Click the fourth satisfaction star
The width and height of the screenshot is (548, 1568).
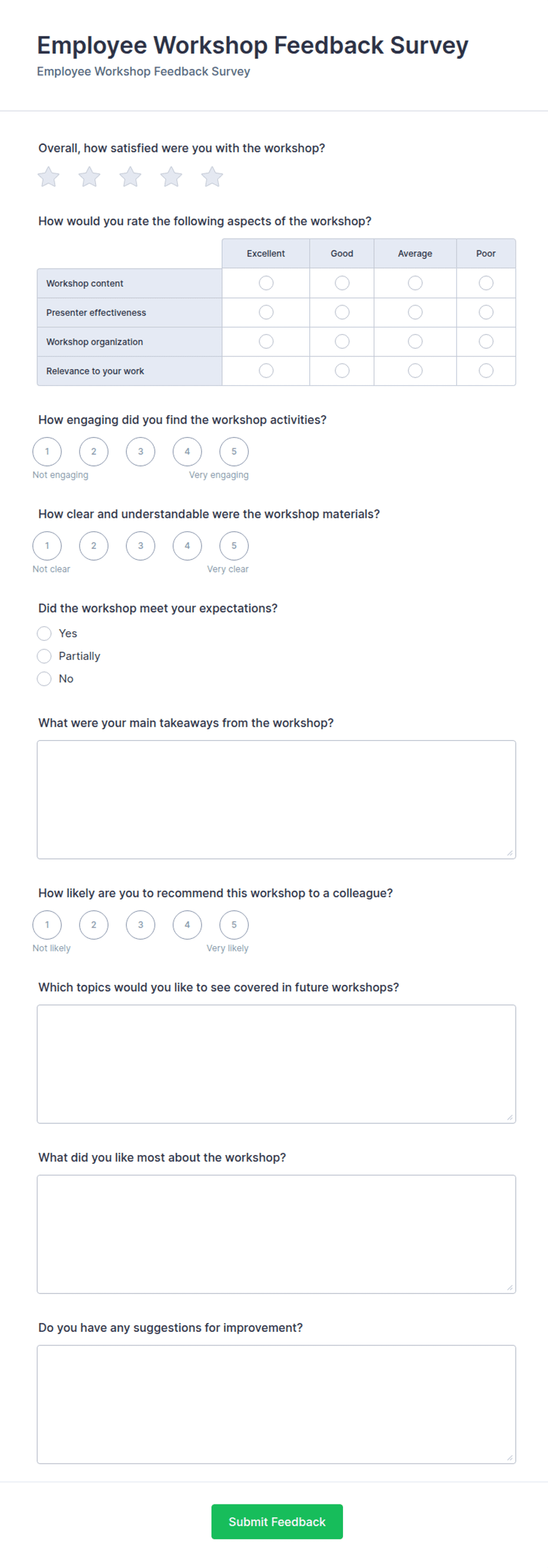click(171, 177)
